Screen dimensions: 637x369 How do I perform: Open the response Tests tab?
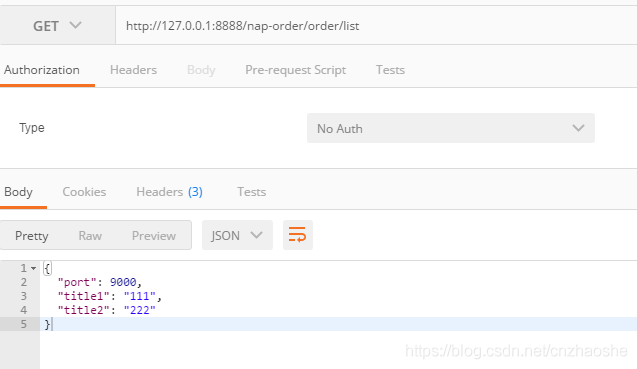(251, 192)
